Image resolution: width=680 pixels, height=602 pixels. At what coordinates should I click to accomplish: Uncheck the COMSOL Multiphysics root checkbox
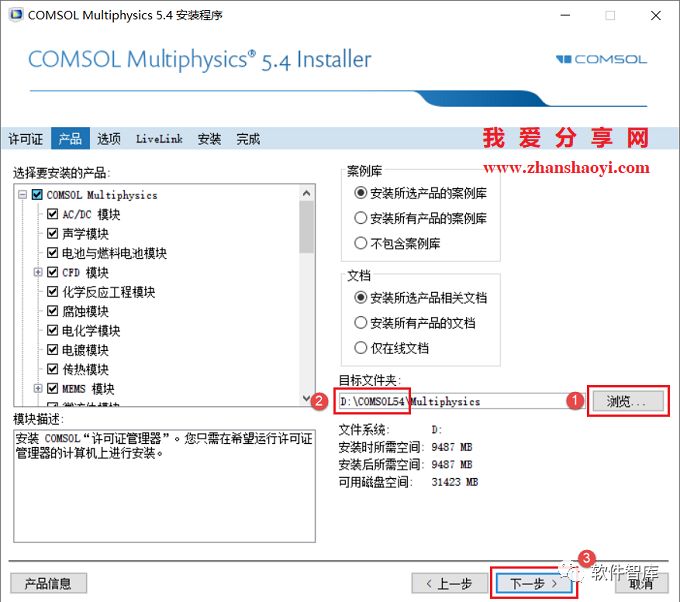click(37, 195)
